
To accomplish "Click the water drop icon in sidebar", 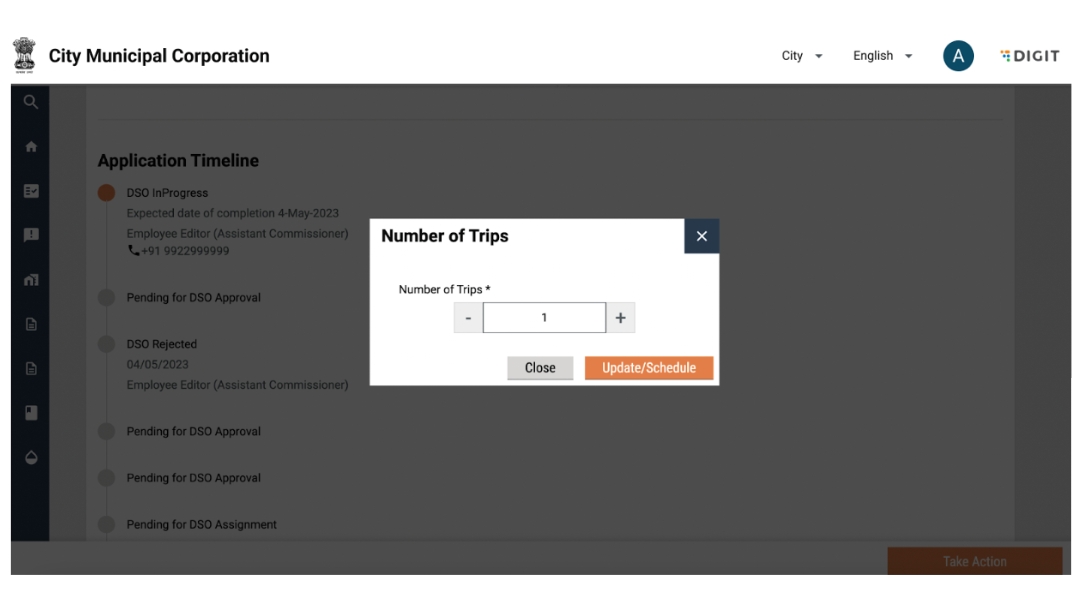I will pyautogui.click(x=30, y=457).
